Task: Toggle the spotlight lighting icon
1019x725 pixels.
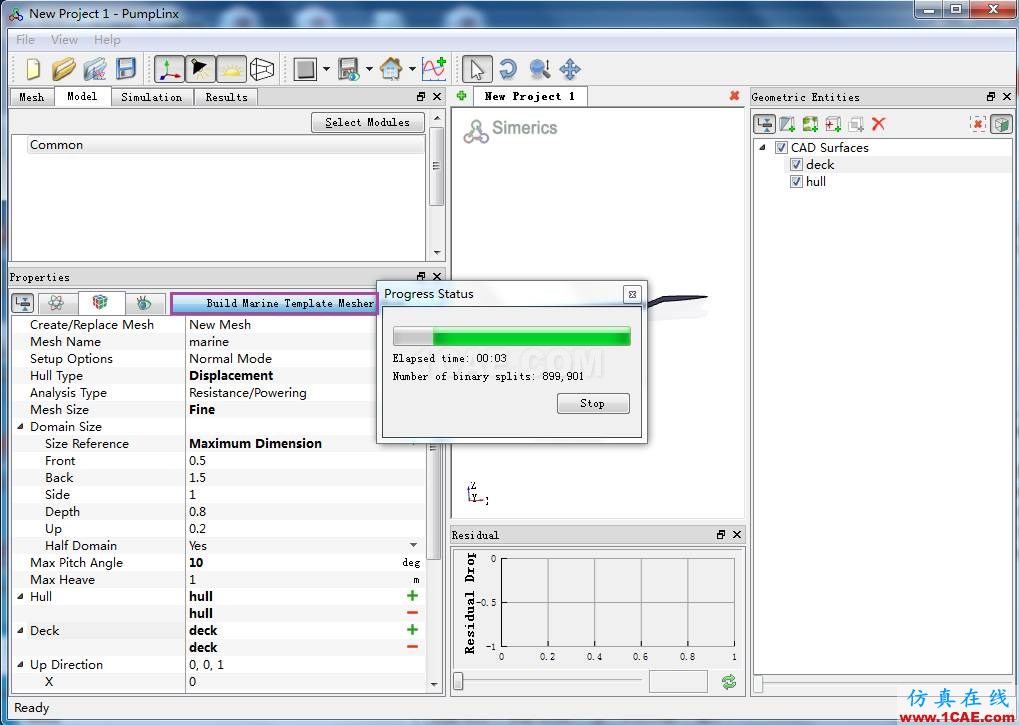Action: tap(200, 69)
